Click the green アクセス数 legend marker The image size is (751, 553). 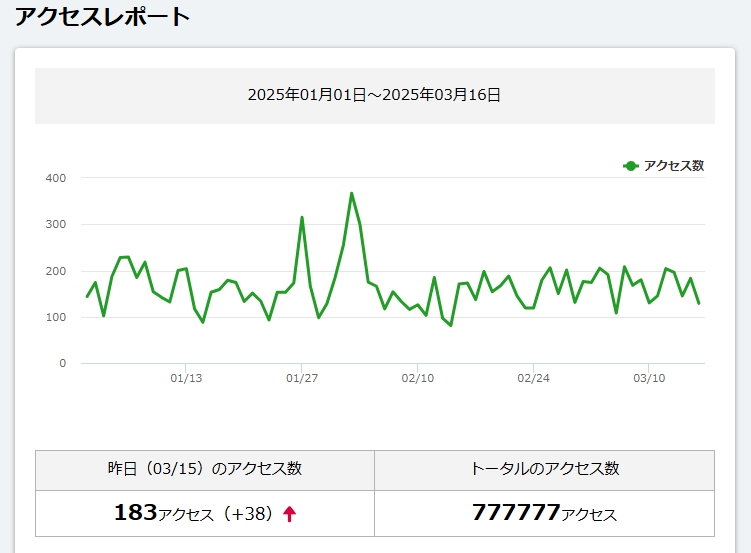coord(630,166)
